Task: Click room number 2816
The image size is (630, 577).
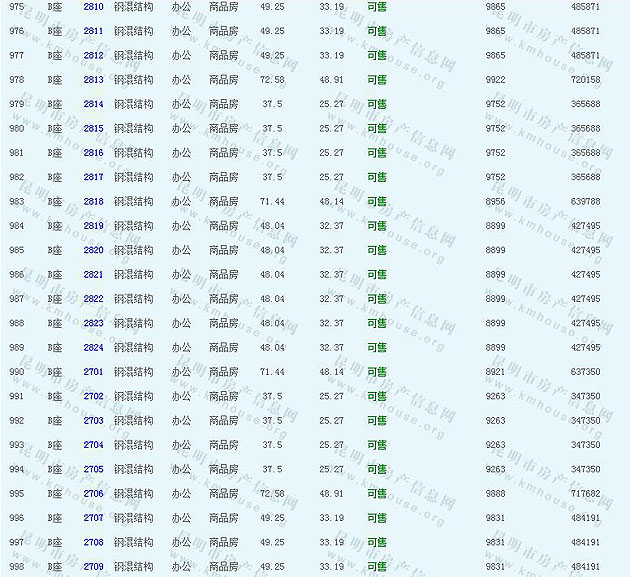Action: (93, 153)
